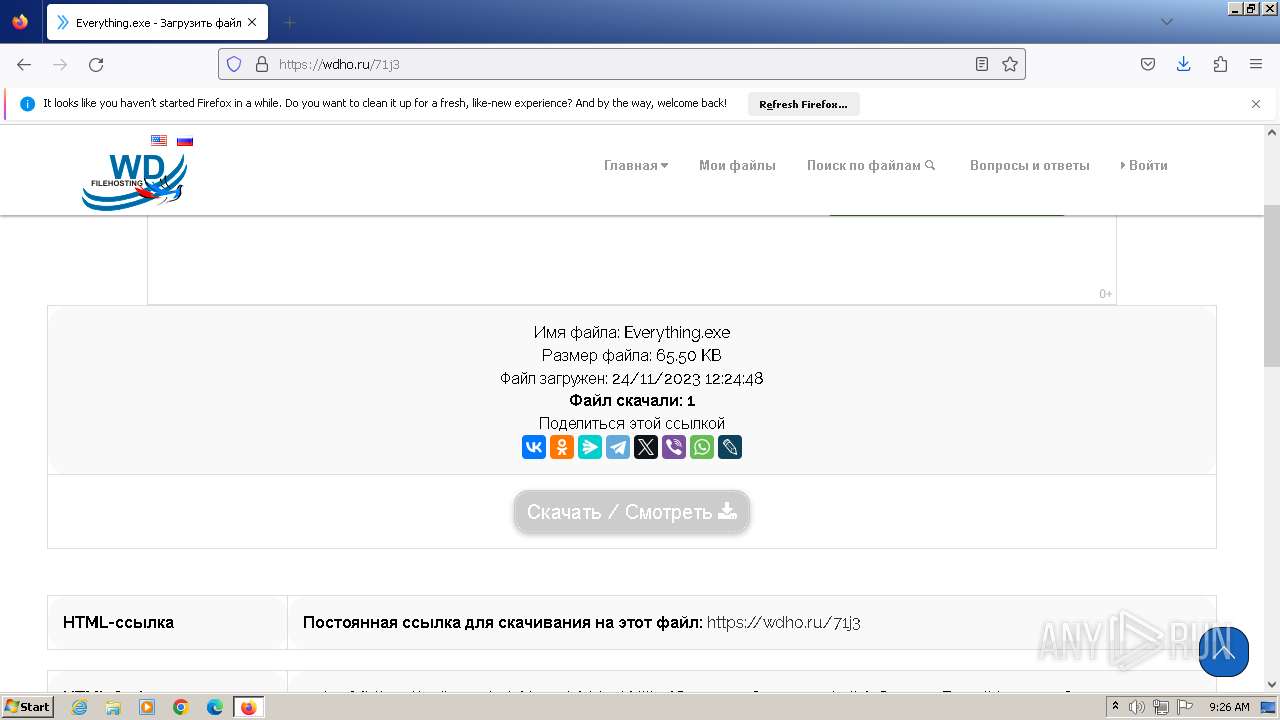Open media player from taskbar
This screenshot has width=1280, height=720.
[x=147, y=707]
